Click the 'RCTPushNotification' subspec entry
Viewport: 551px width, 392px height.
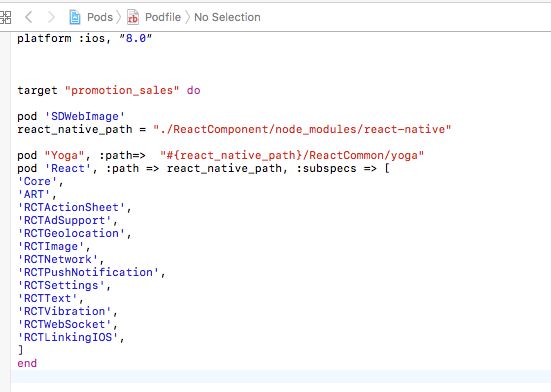pyautogui.click(x=89, y=272)
